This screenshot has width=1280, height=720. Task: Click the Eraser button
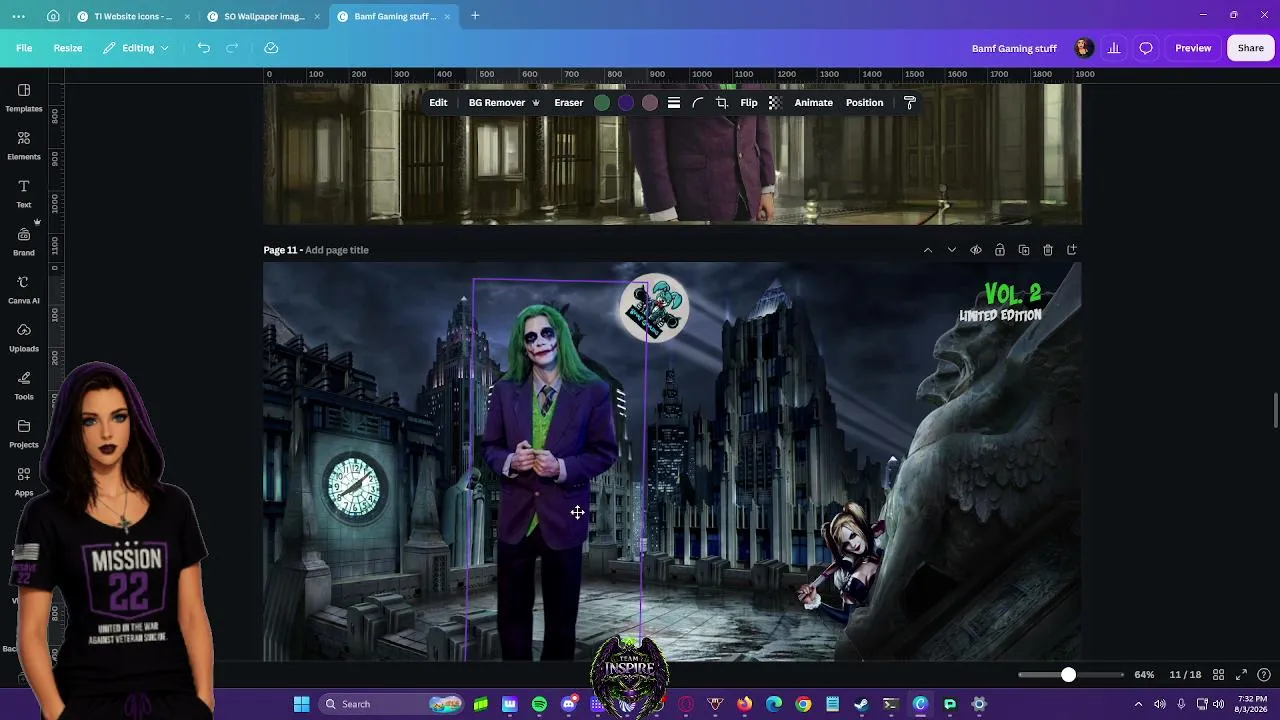coord(569,103)
